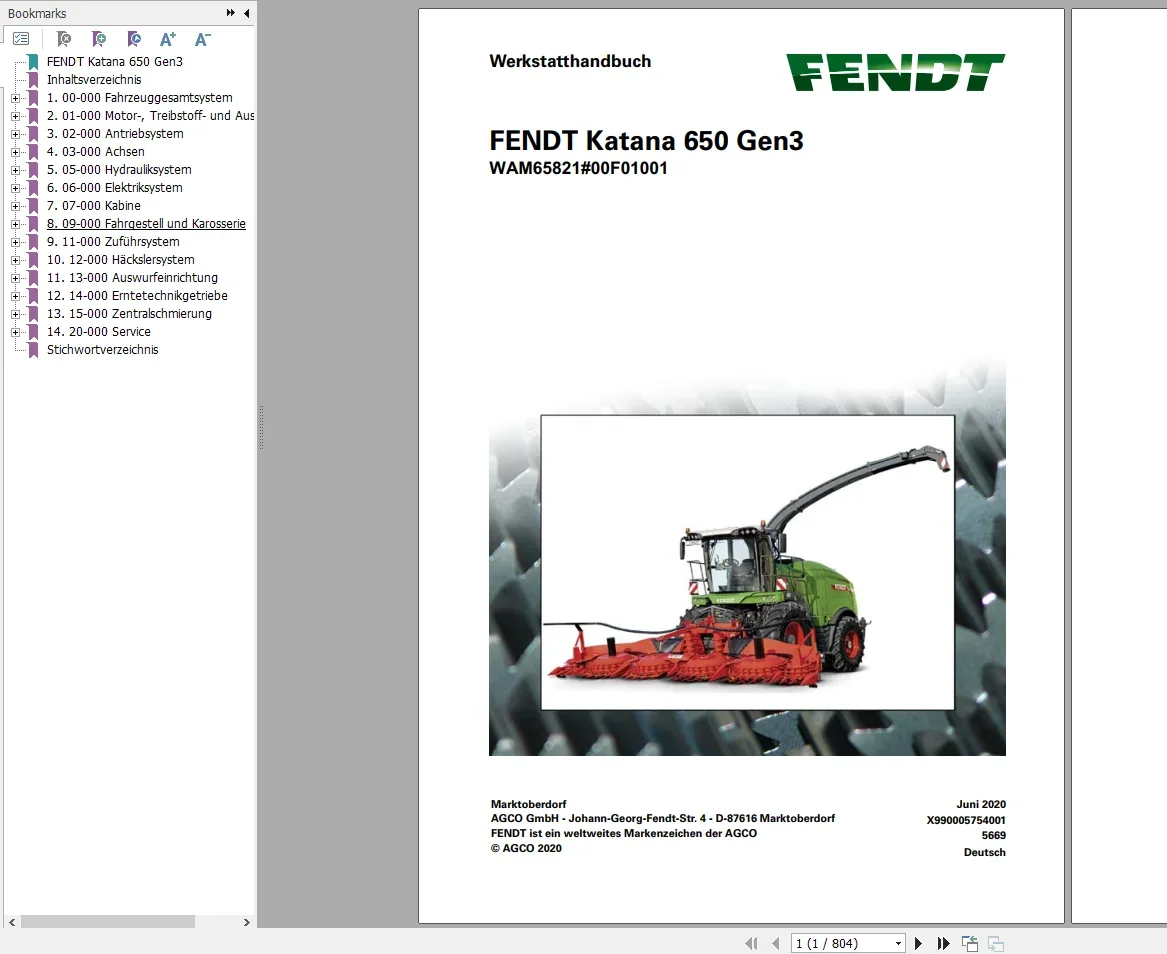
Task: Expand 5. 05-000 Hydrauliksystem bookmark
Action: (x=15, y=170)
